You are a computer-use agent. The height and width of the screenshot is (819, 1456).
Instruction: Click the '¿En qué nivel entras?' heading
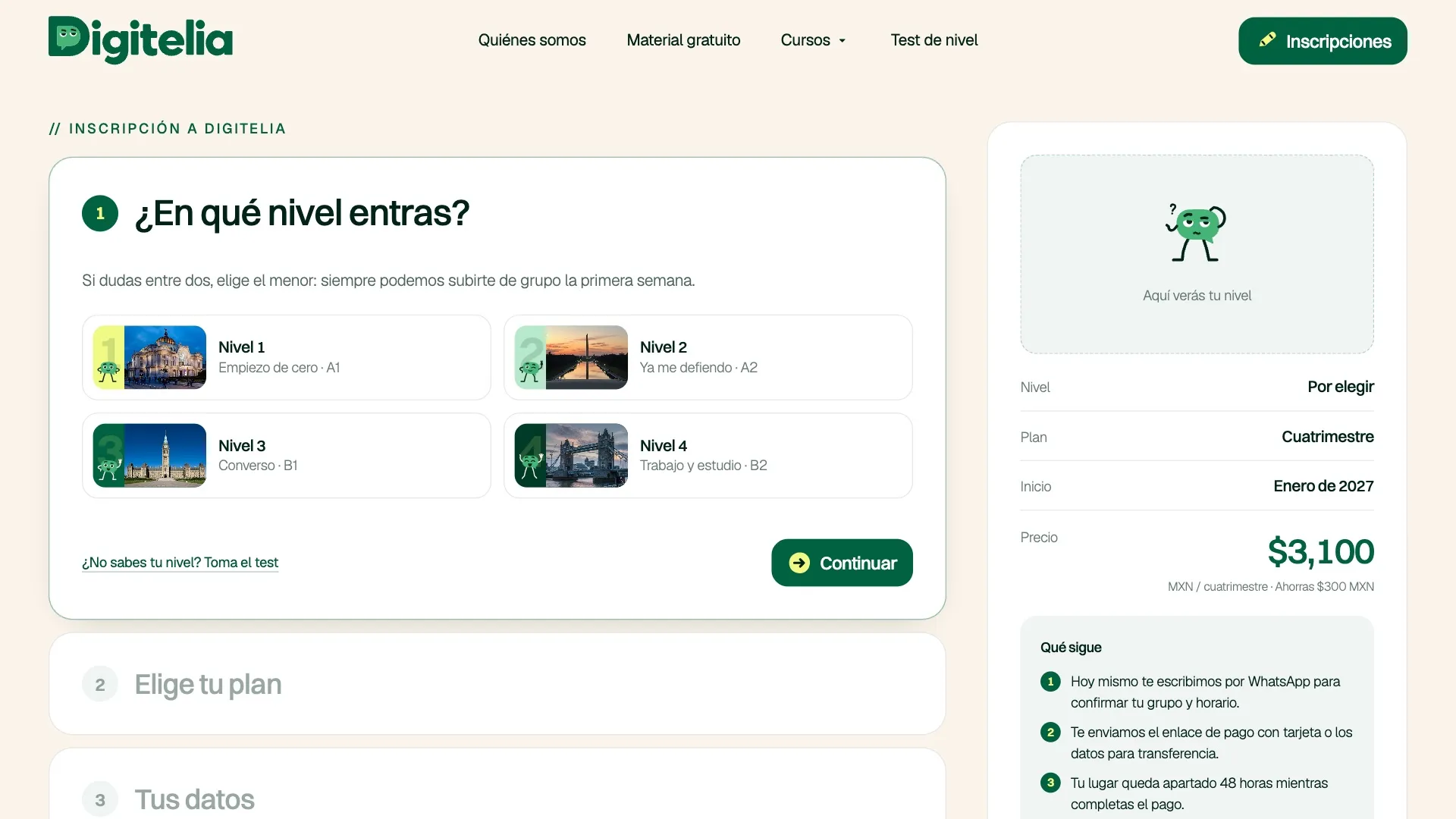coord(302,213)
